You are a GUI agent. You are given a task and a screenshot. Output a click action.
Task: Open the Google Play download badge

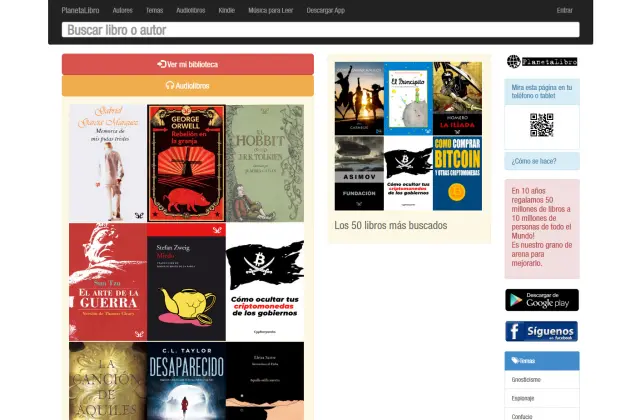point(541,300)
